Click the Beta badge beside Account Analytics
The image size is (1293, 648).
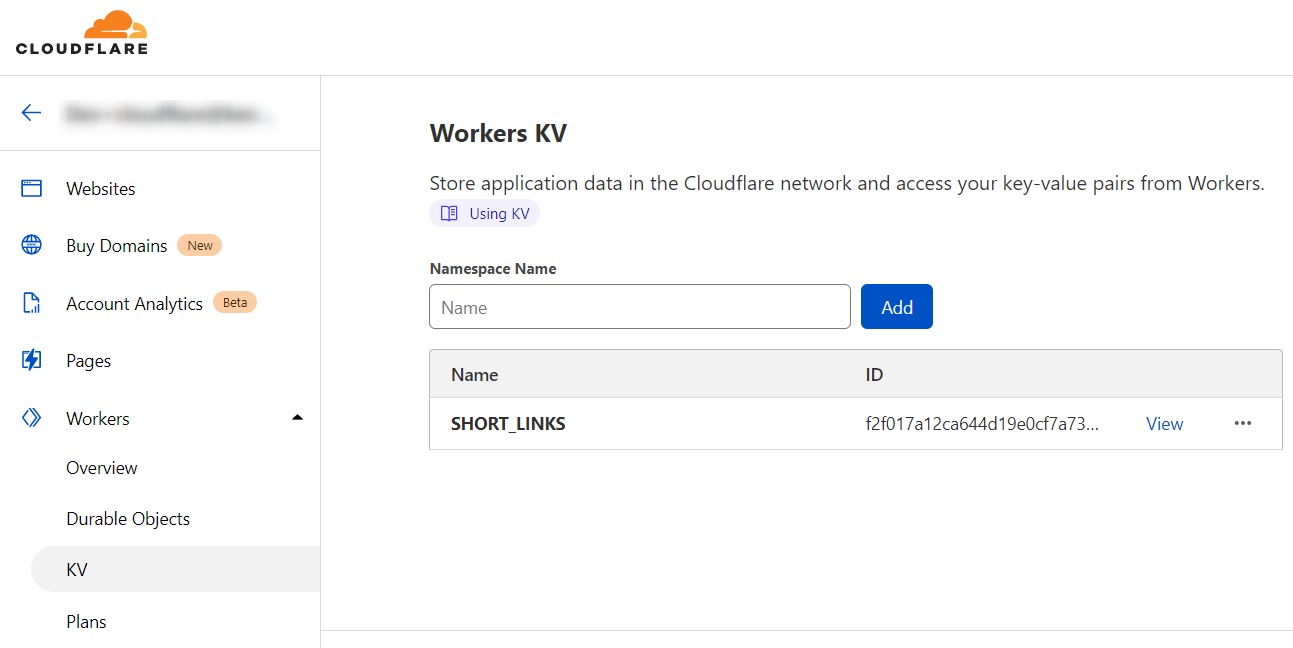[x=235, y=302]
